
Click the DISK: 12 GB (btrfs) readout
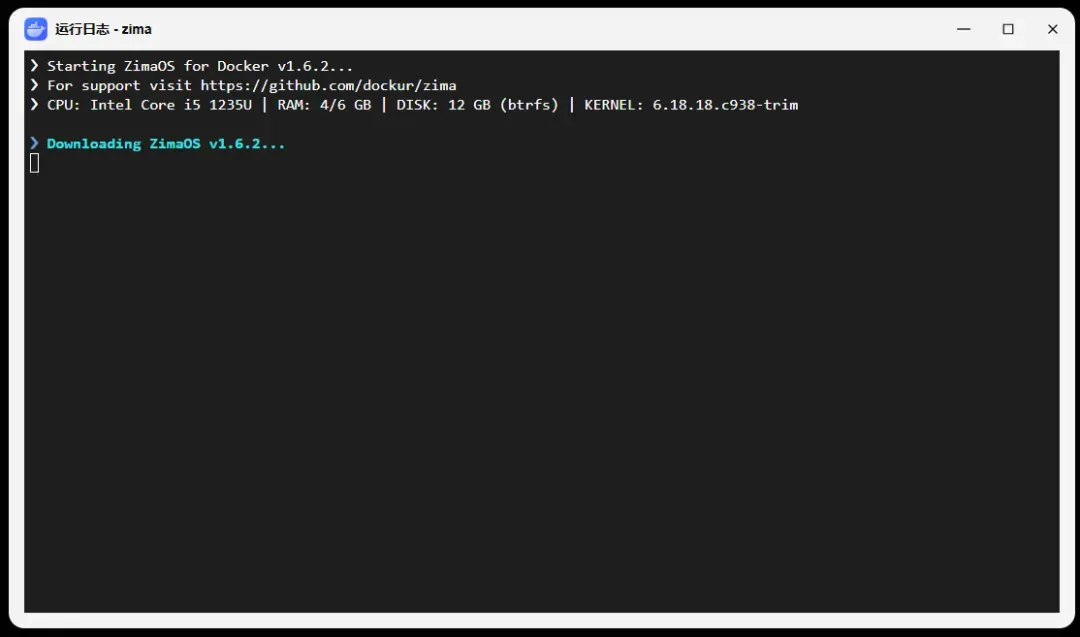point(477,105)
